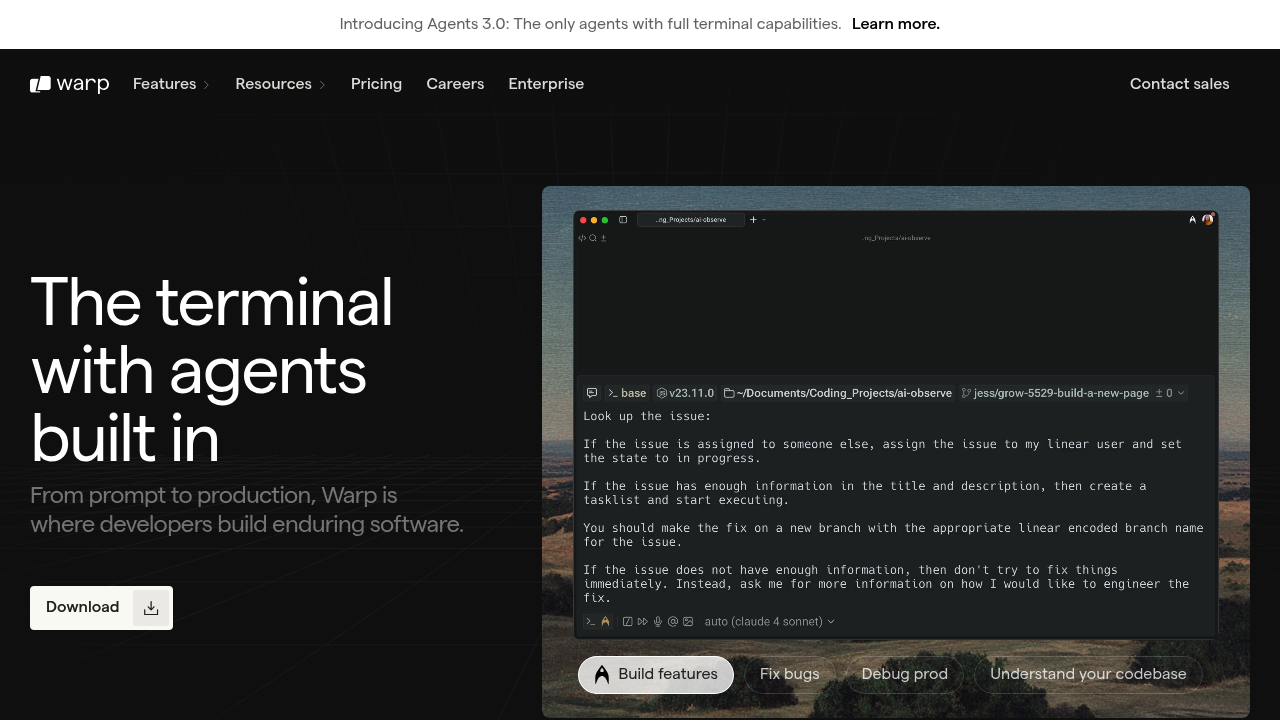Open the auto (claude 4 sonnet) model dropdown
The image size is (1280, 720).
(769, 622)
